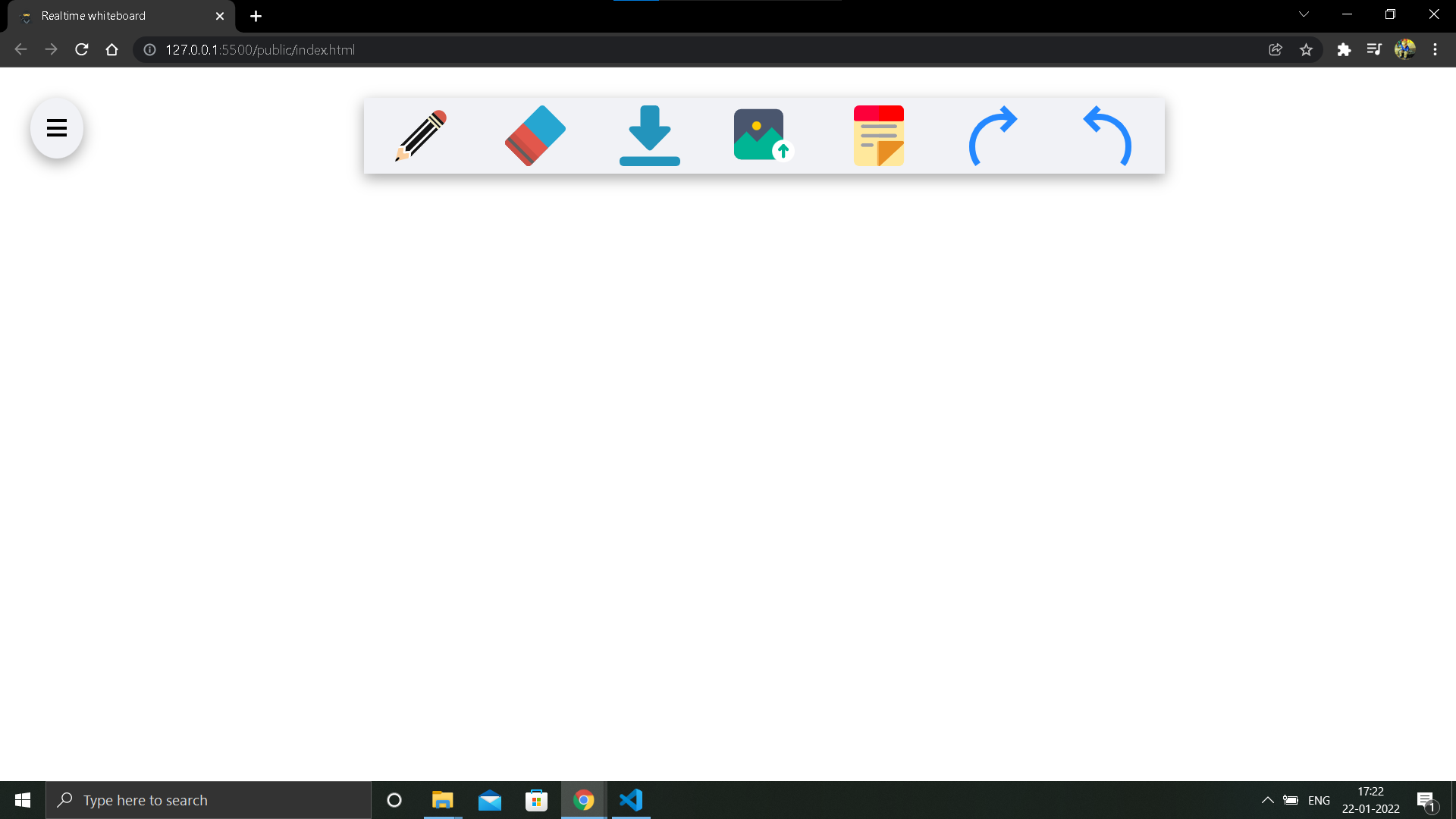Undo the last stroke
This screenshot has width=1456, height=819.
(x=1107, y=136)
